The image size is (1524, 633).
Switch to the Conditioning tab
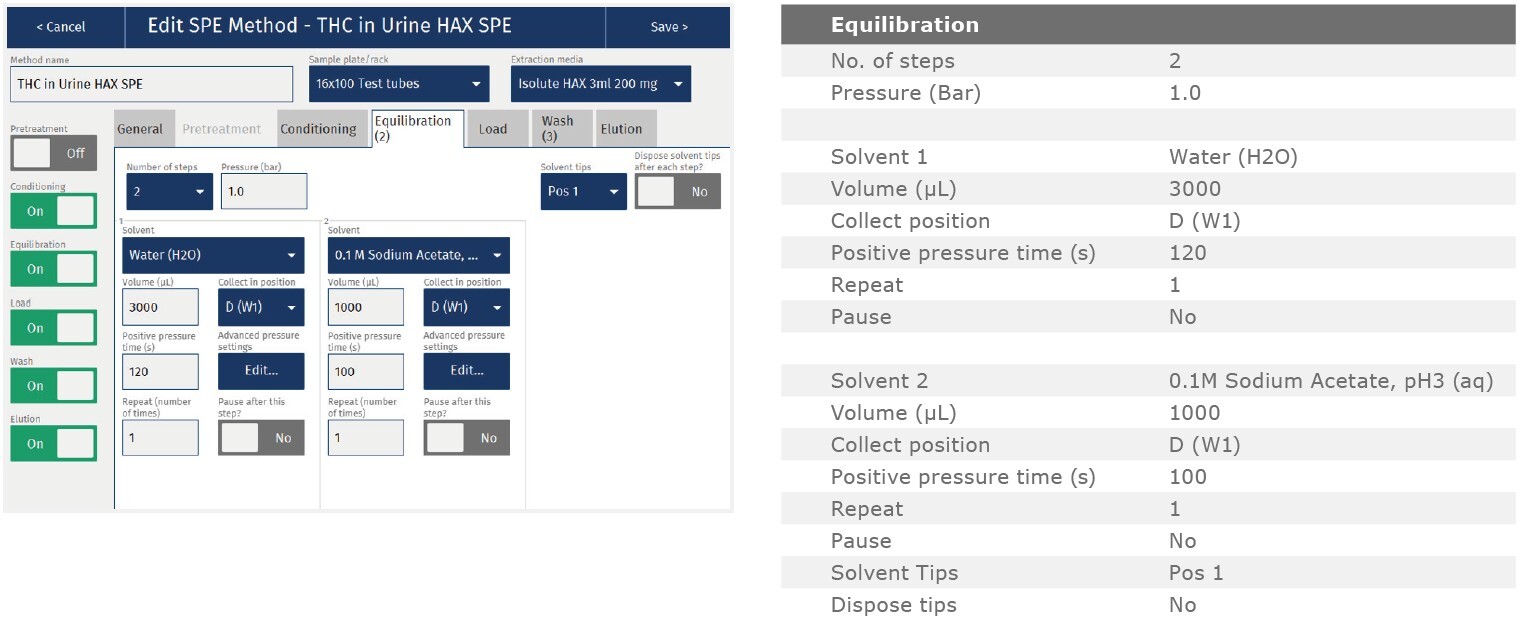tap(318, 129)
